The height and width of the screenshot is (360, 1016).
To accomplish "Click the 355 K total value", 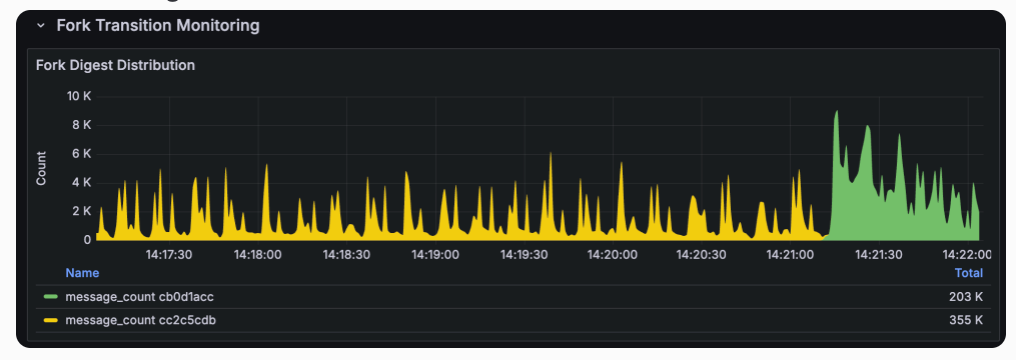I will coord(965,320).
